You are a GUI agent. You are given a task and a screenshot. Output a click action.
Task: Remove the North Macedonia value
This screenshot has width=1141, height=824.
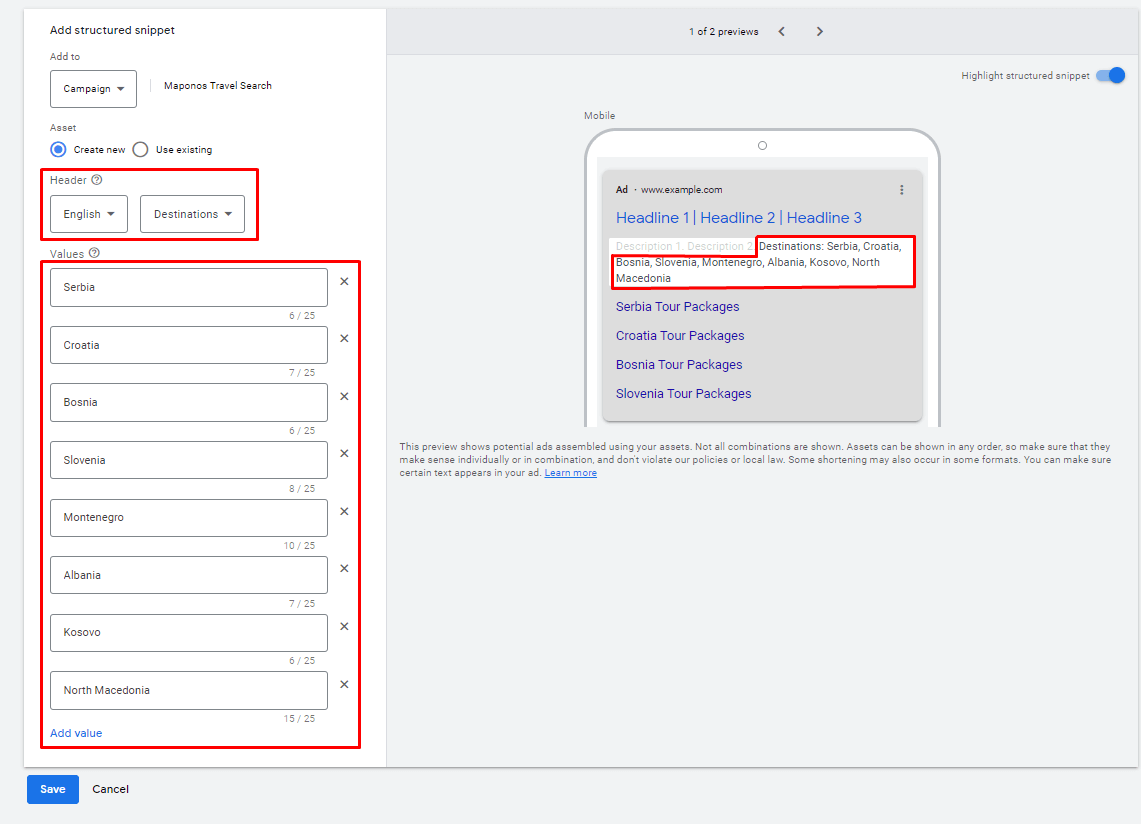344,685
